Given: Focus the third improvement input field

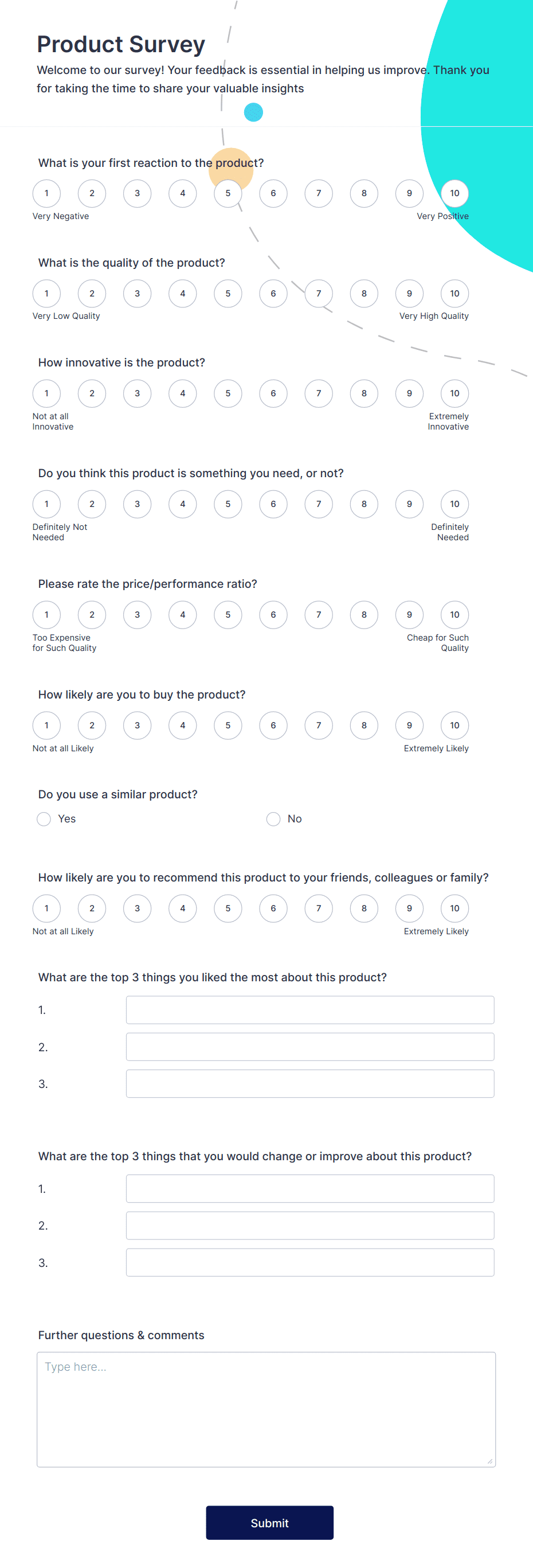Looking at the screenshot, I should [309, 1262].
